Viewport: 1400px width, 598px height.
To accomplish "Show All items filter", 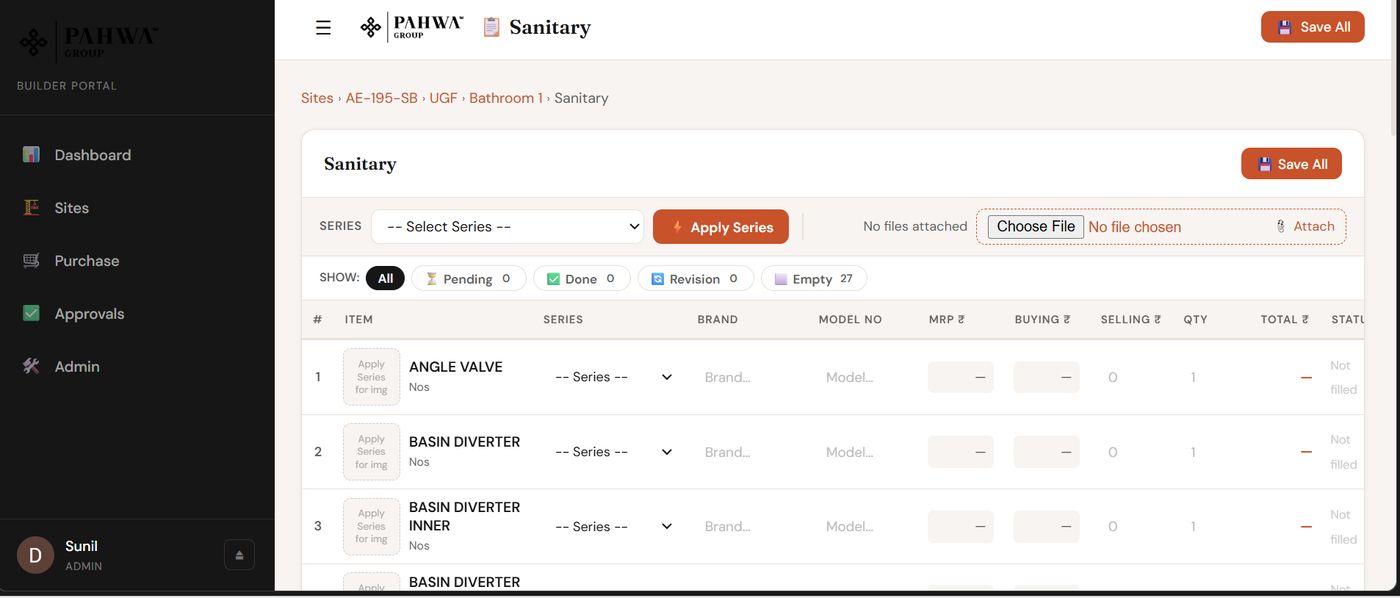I will coord(385,278).
